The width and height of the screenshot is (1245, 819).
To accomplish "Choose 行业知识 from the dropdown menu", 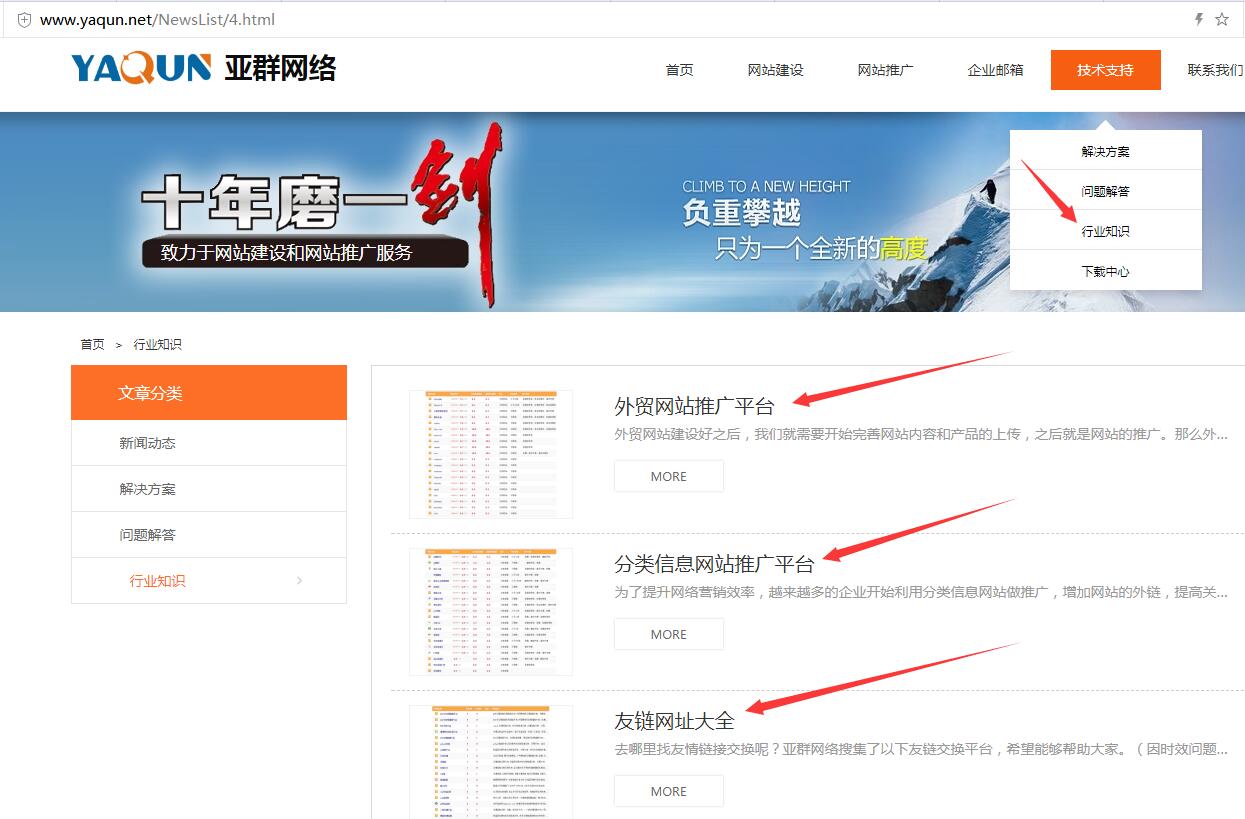I will click(x=1105, y=232).
